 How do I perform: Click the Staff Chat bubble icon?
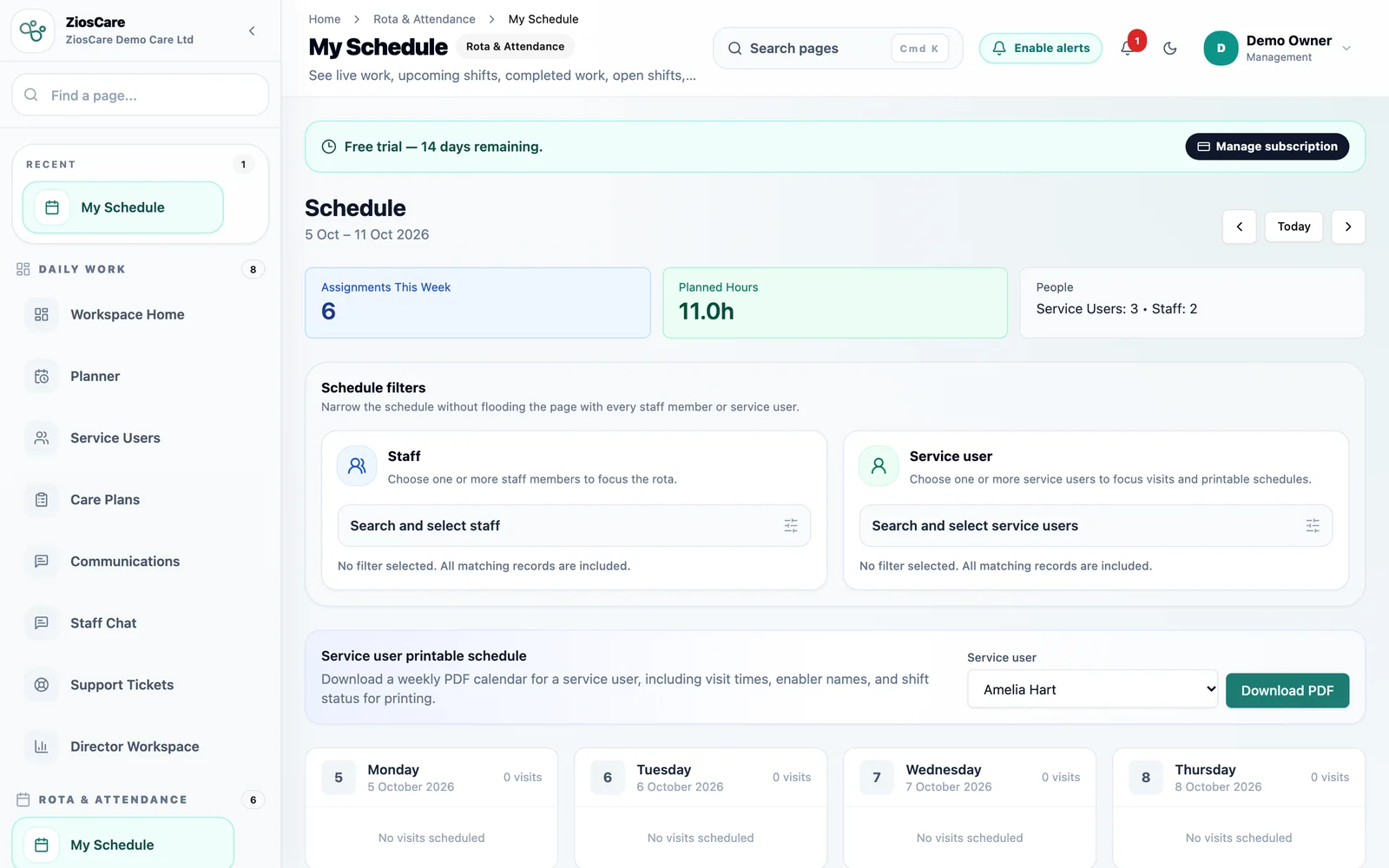42,623
